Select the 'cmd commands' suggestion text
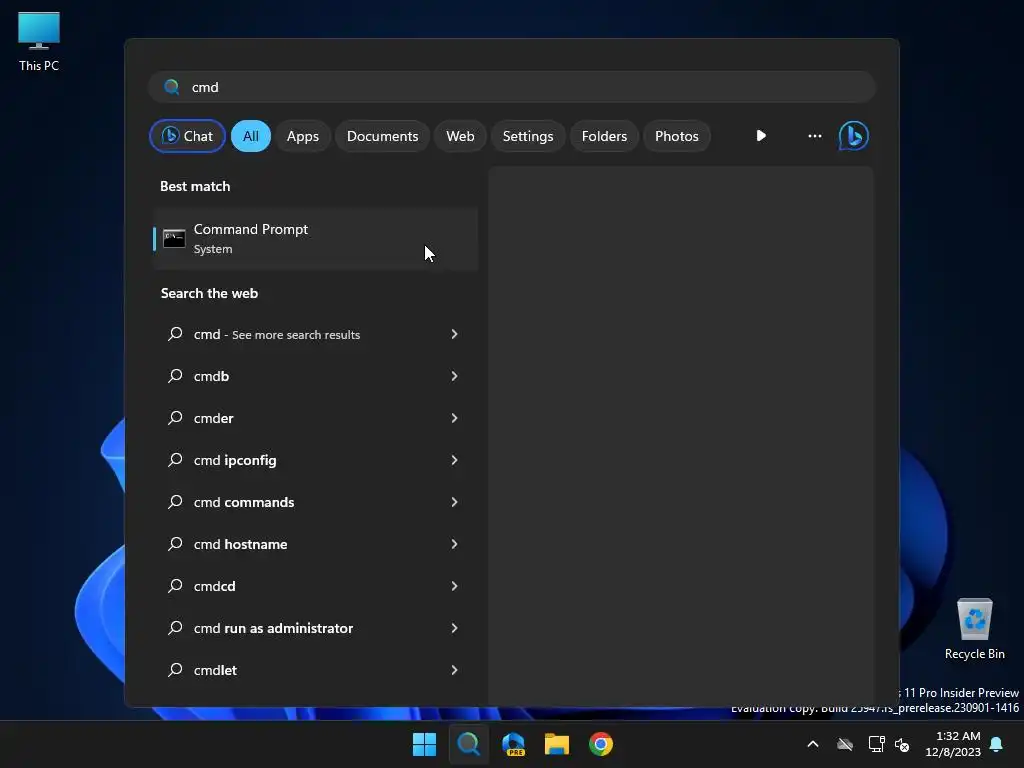This screenshot has width=1024, height=768. [244, 502]
